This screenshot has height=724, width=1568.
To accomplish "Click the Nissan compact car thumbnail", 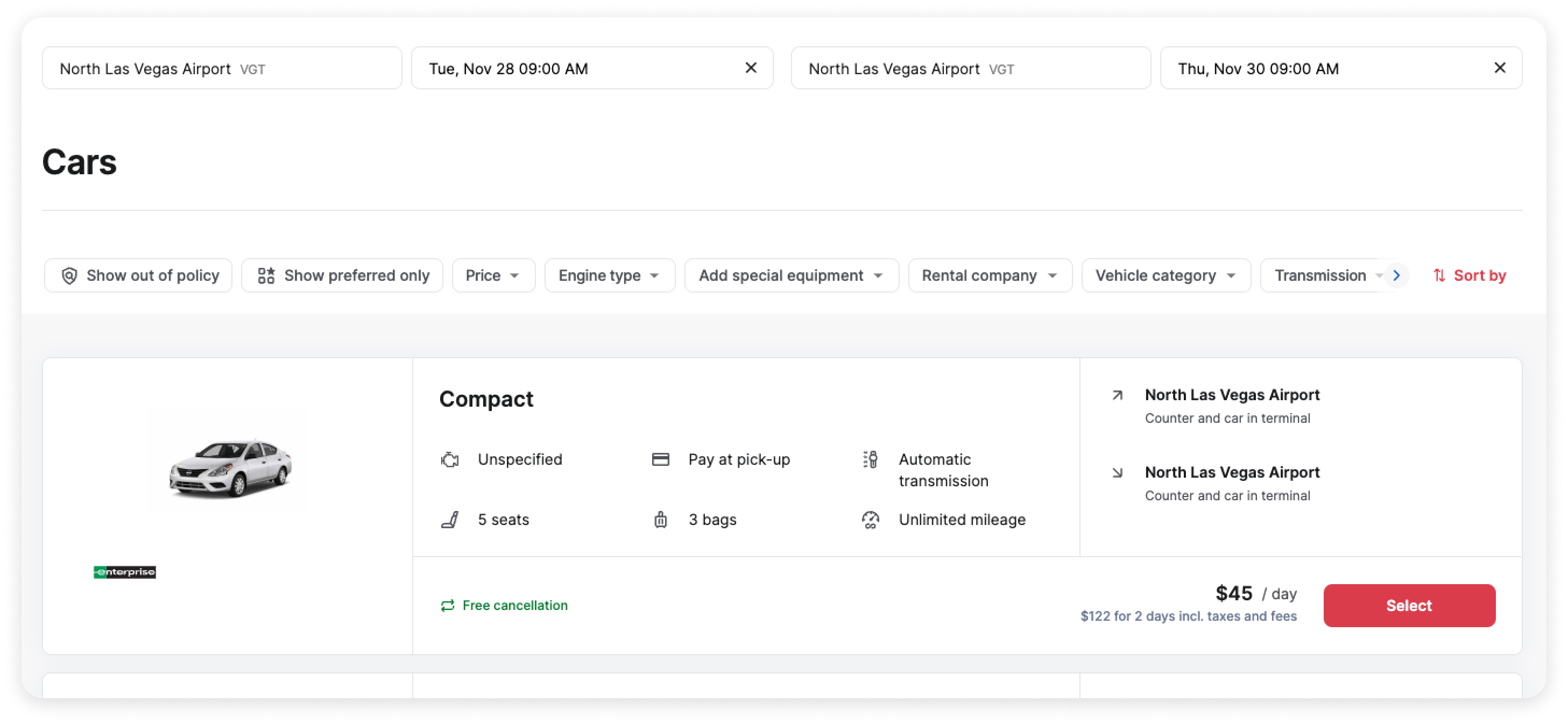I will point(231,467).
